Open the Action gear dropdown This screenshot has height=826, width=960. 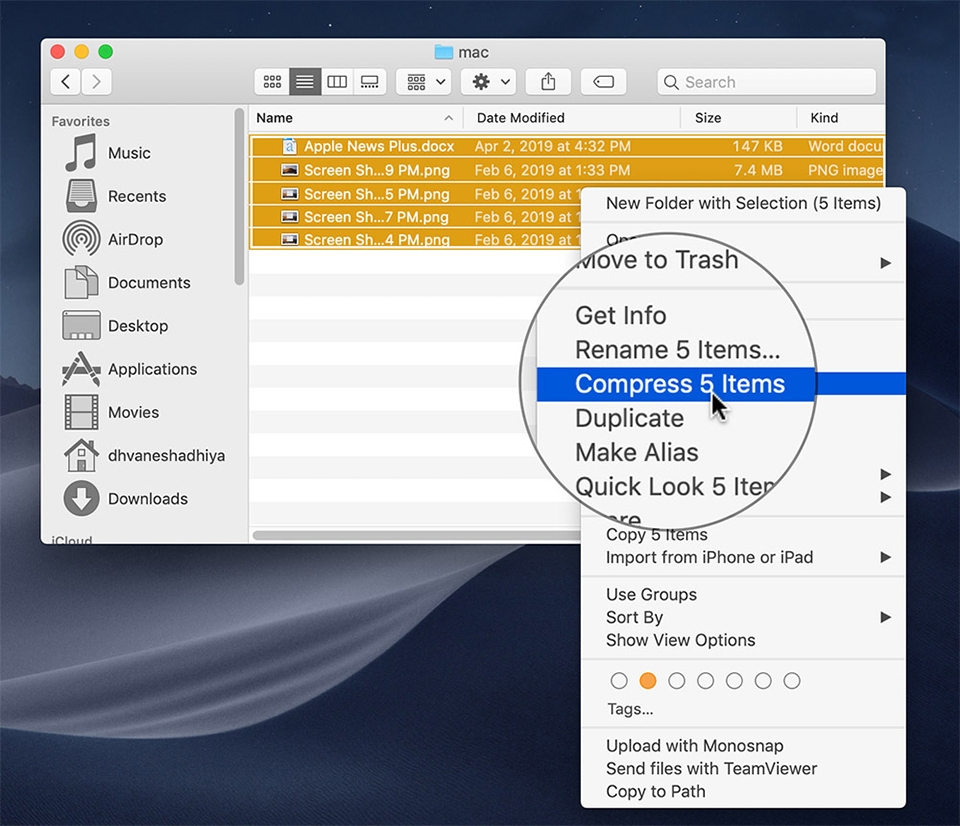pos(492,82)
